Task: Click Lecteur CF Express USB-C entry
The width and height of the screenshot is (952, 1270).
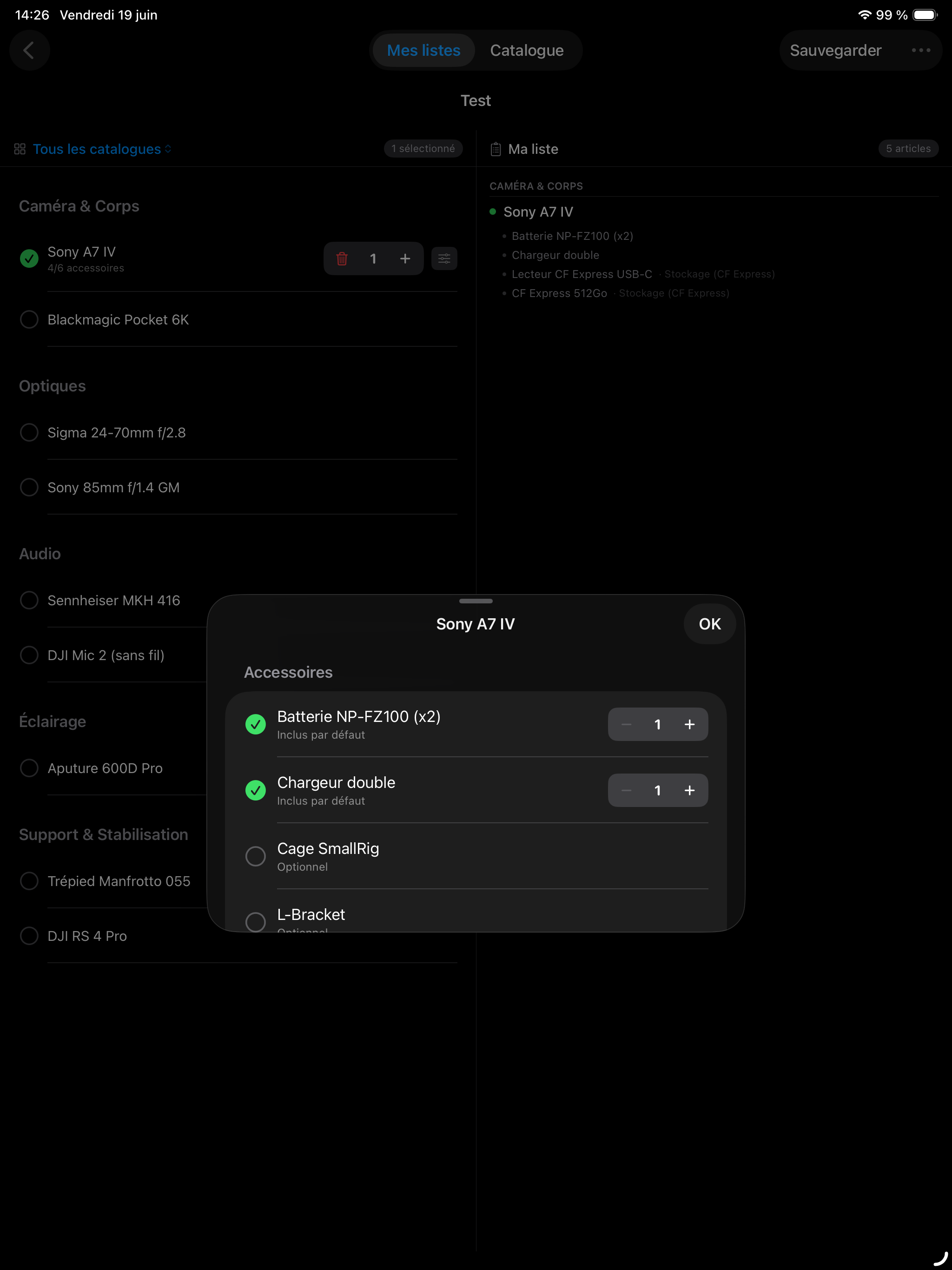Action: point(582,274)
